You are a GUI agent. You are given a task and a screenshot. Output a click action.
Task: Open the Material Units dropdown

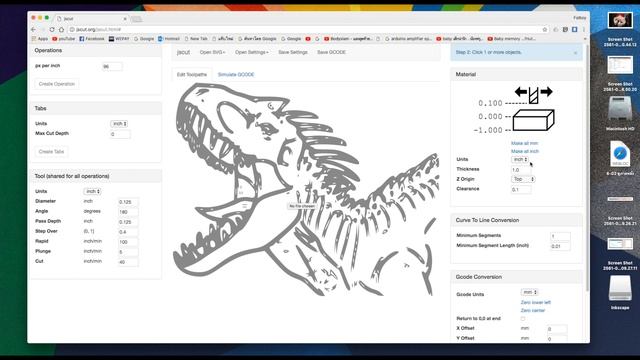tap(520, 160)
